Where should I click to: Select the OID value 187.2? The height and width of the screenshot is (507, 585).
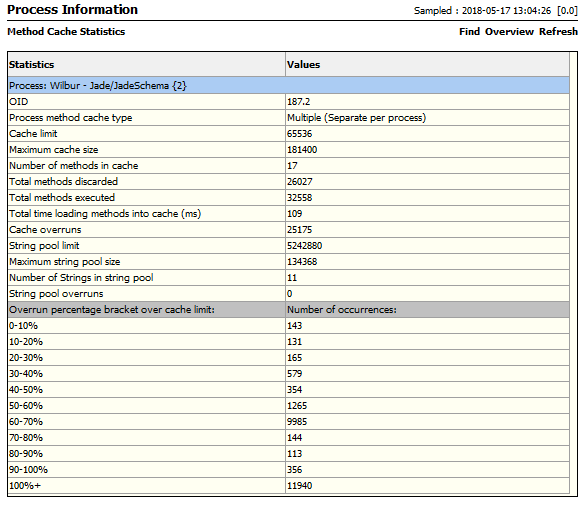pos(298,101)
